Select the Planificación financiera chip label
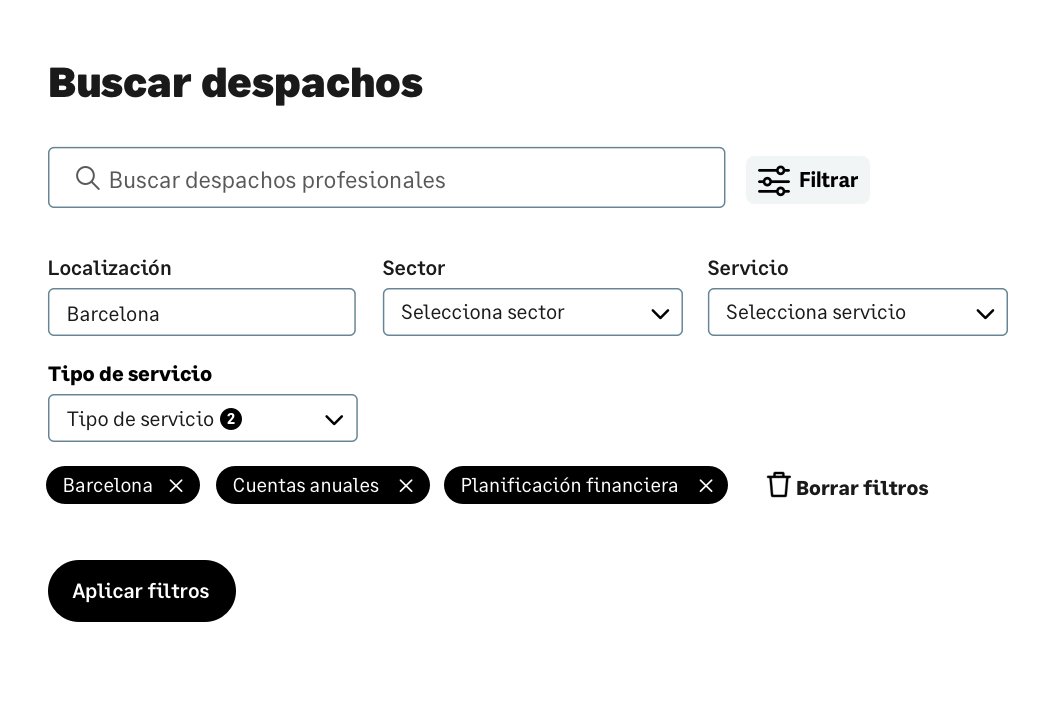Image resolution: width=1056 pixels, height=708 pixels. 569,485
